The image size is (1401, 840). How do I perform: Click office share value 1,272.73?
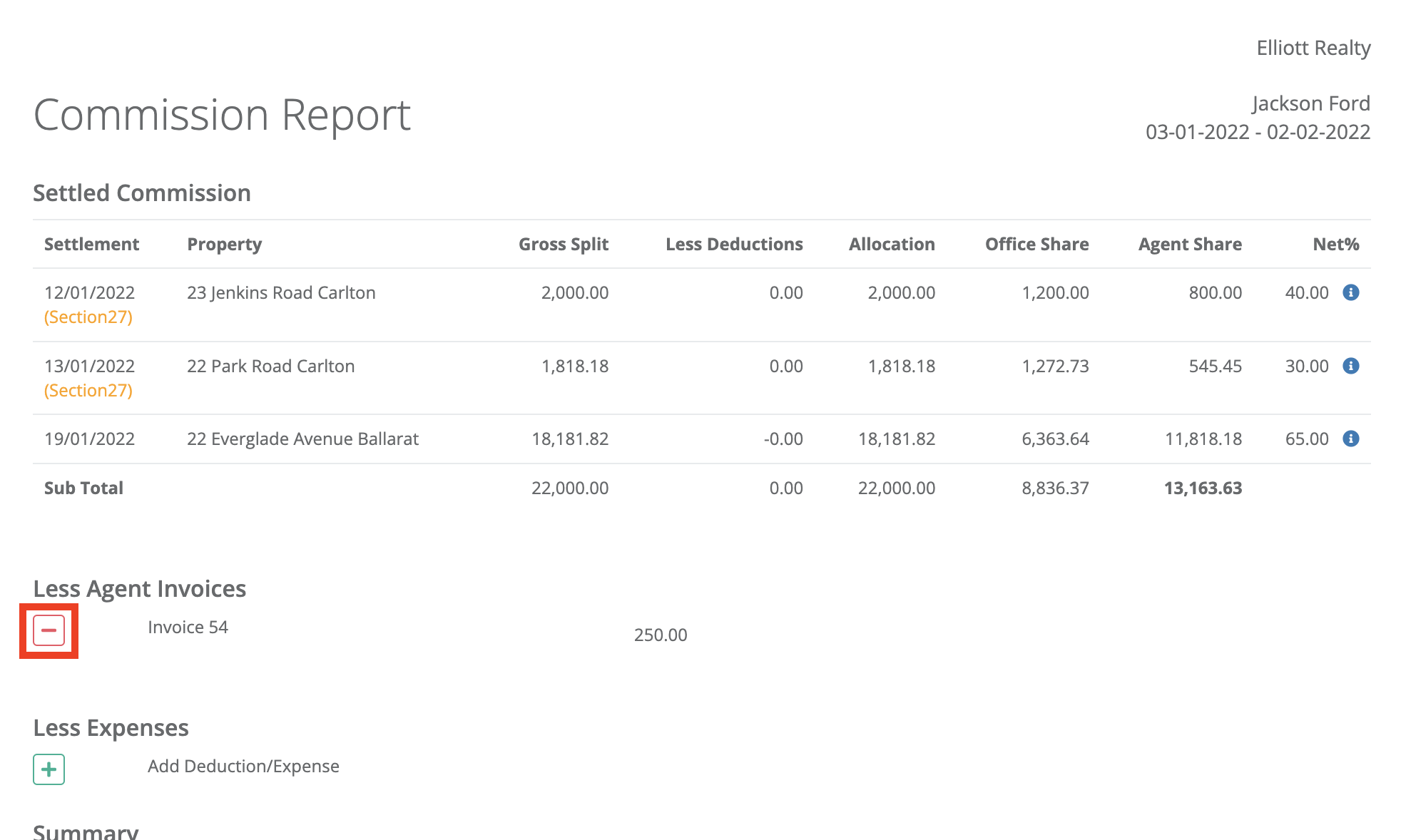[1055, 367]
